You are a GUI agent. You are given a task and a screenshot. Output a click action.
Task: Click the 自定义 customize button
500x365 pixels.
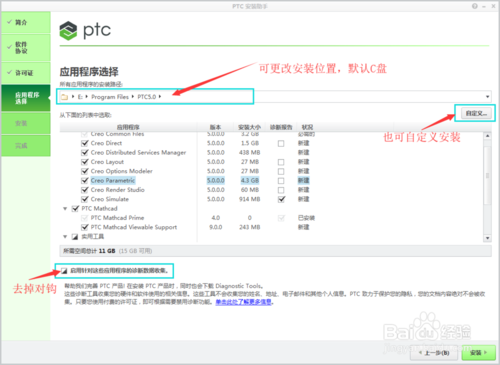tap(476, 113)
